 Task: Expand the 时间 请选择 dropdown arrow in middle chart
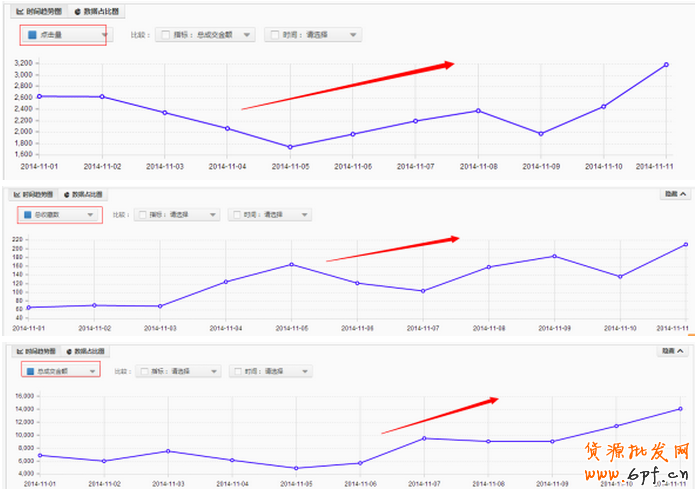pyautogui.click(x=303, y=214)
